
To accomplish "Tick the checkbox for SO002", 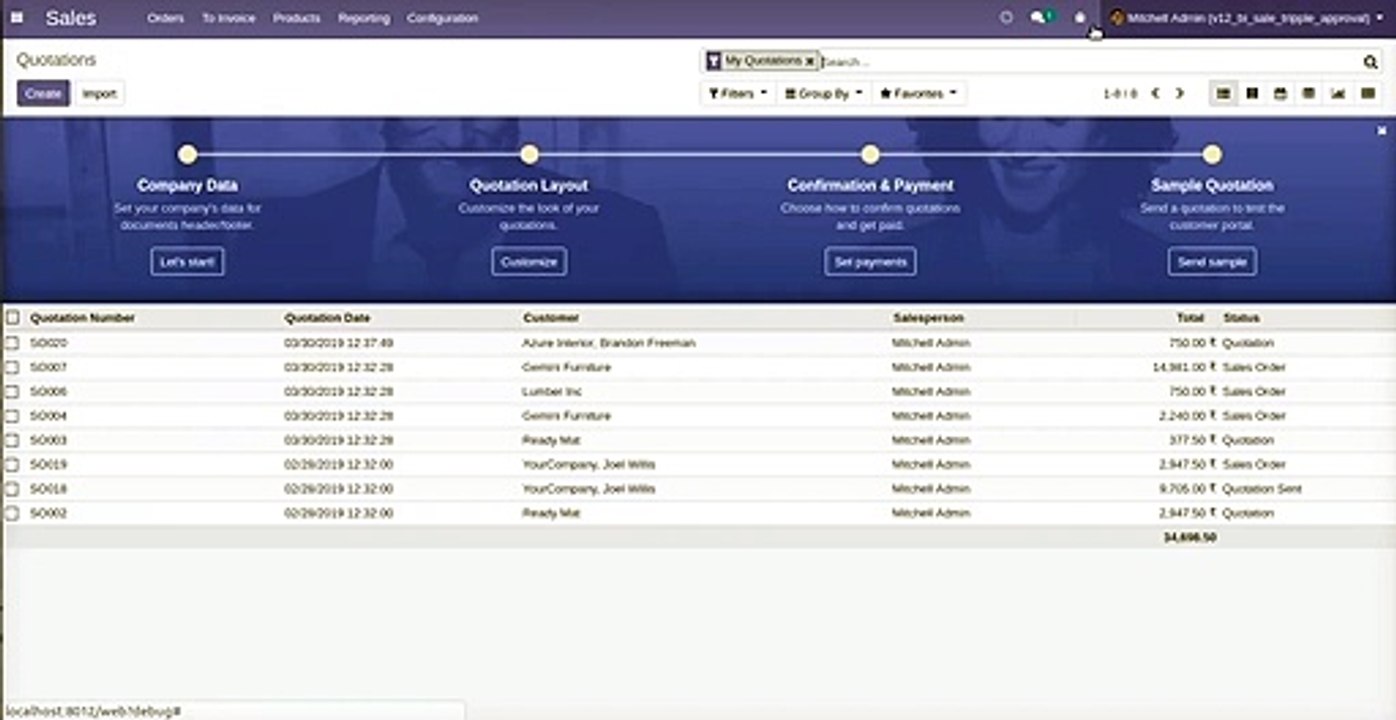I will [12, 513].
